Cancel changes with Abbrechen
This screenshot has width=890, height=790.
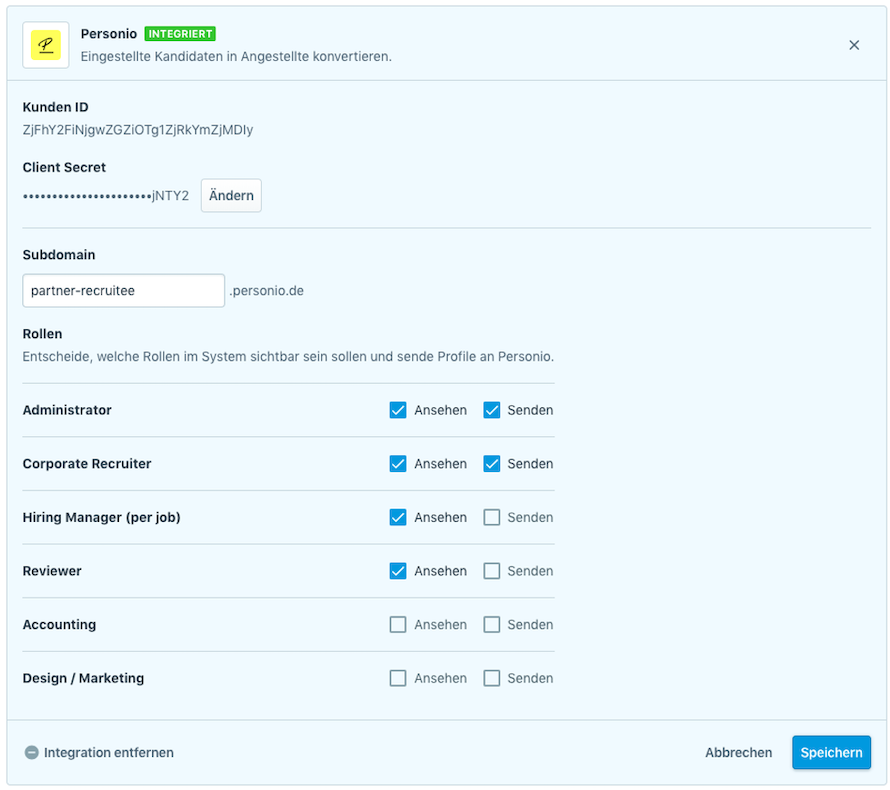[x=738, y=753]
